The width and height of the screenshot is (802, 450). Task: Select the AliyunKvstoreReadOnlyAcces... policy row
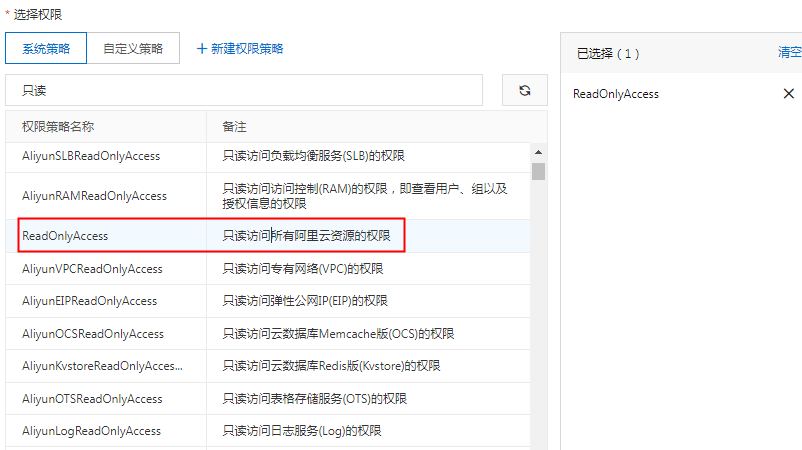point(268,366)
